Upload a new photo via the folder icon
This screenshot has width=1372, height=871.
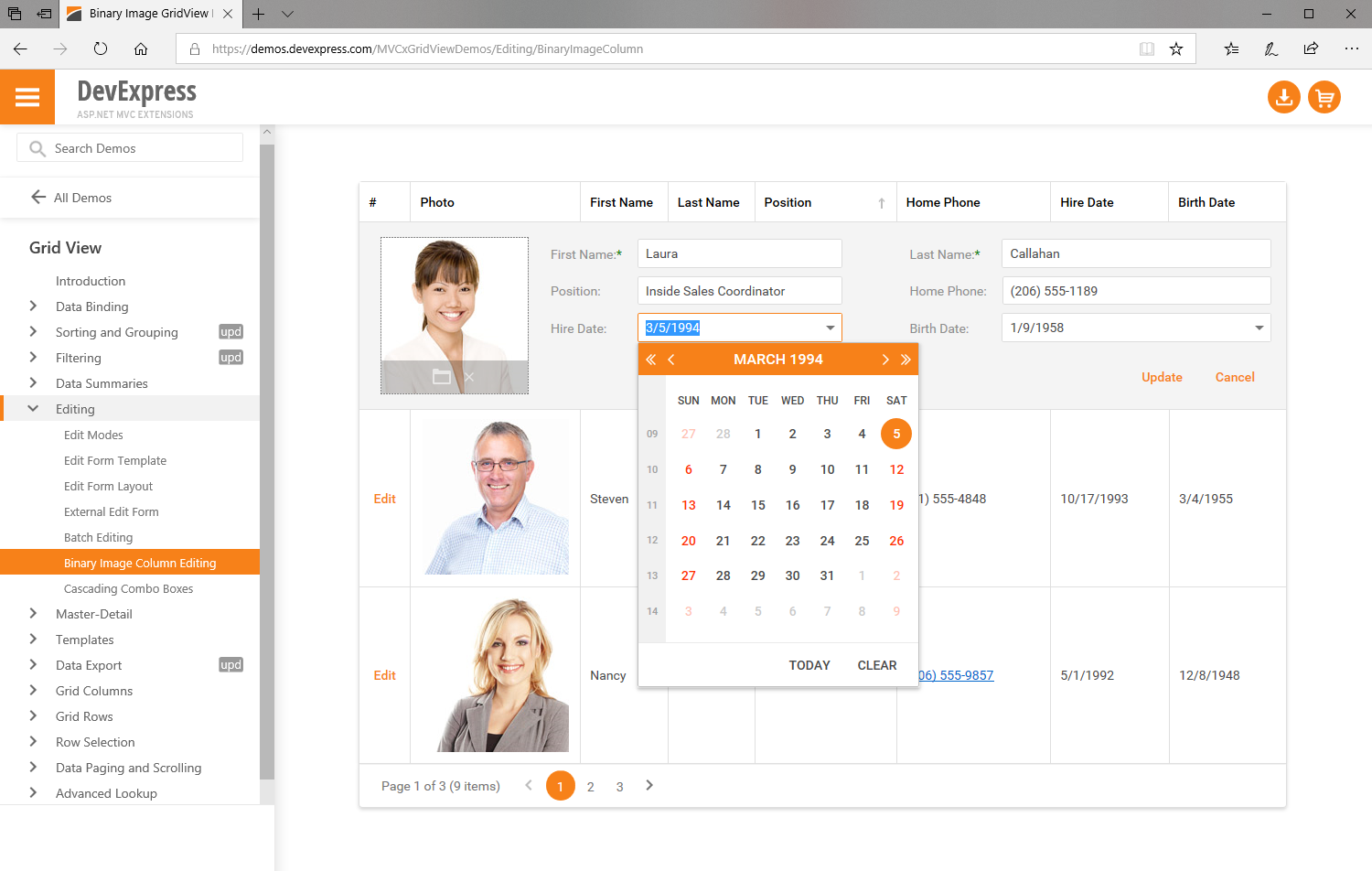pos(442,375)
